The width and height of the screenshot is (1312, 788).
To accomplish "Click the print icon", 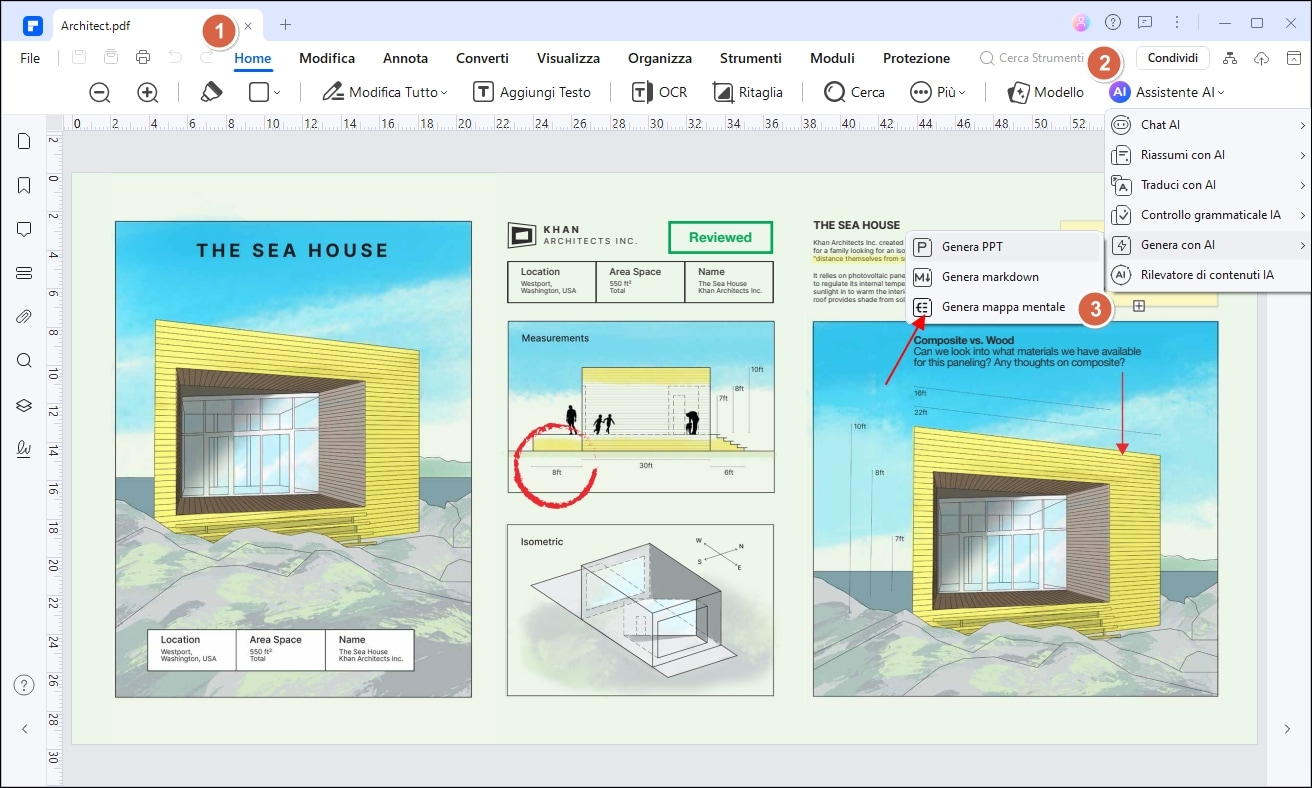I will [x=143, y=58].
